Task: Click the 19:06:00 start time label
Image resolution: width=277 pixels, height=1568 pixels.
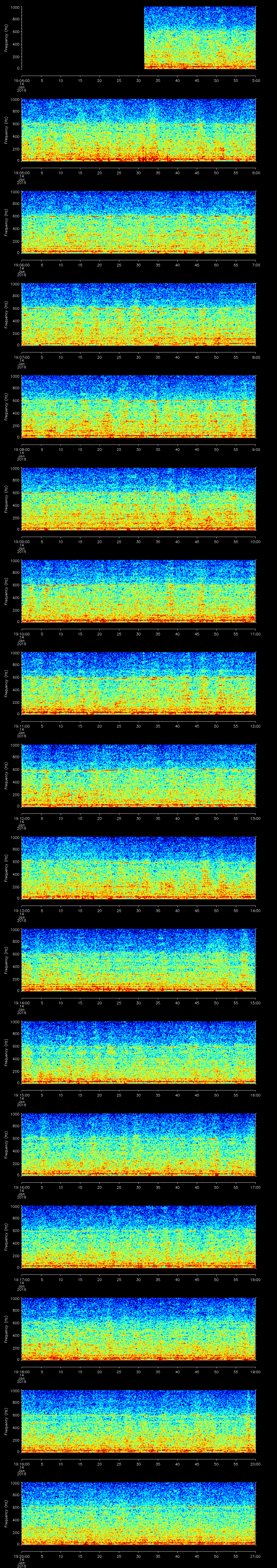Action: [21, 265]
